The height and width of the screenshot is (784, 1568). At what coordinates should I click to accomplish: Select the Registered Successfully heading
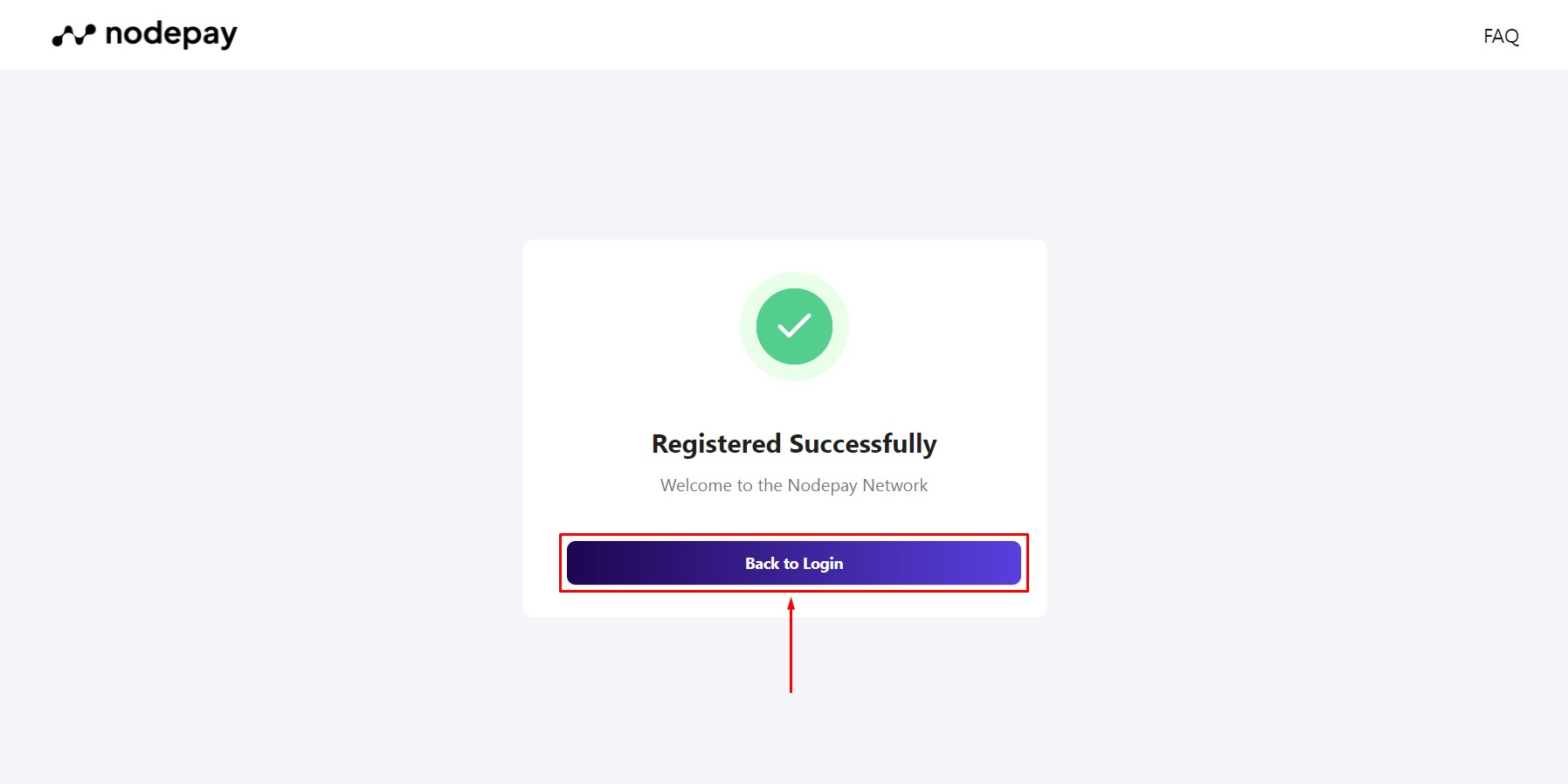794,444
